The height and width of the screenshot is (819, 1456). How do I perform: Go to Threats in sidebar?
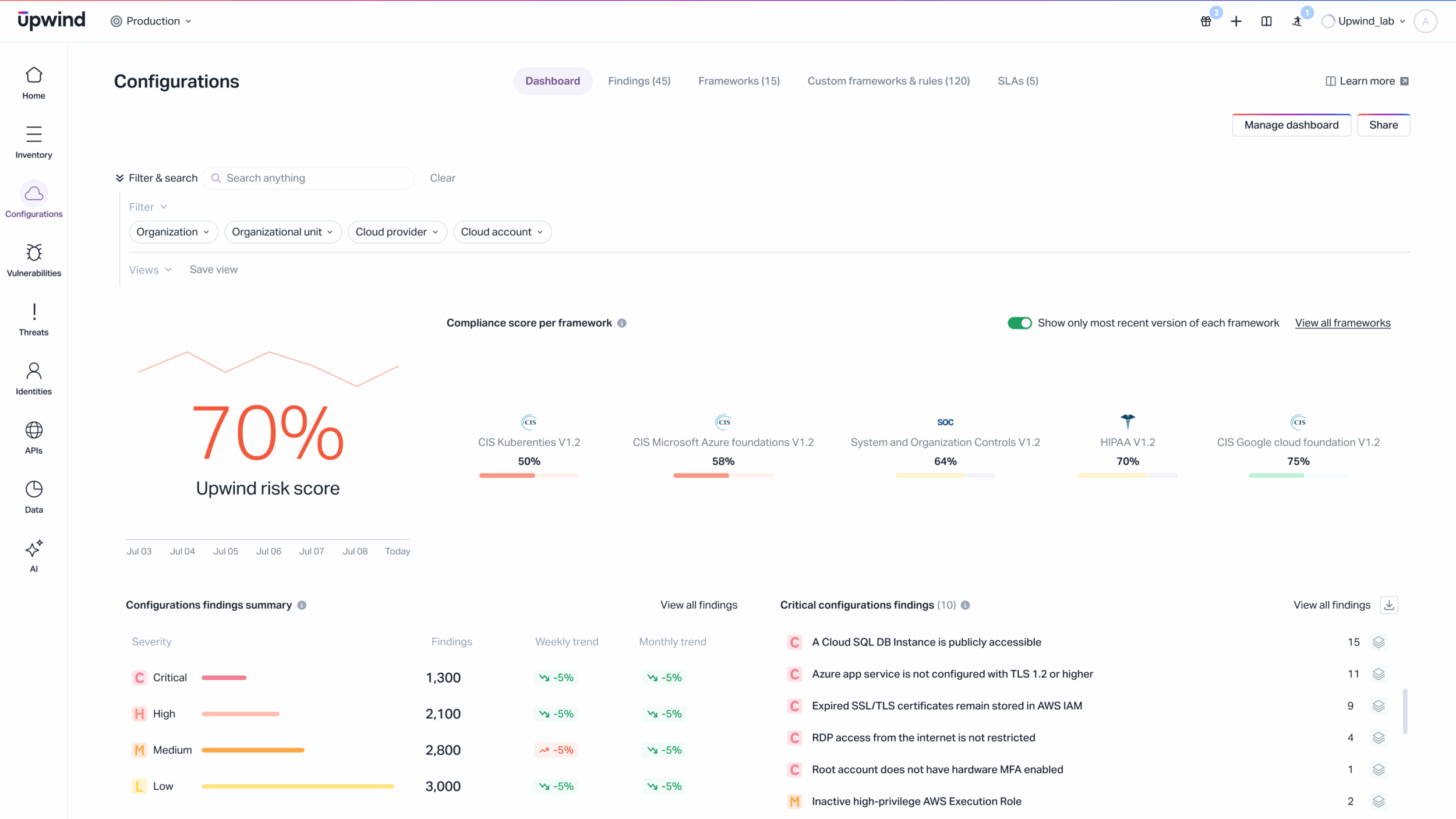point(34,319)
